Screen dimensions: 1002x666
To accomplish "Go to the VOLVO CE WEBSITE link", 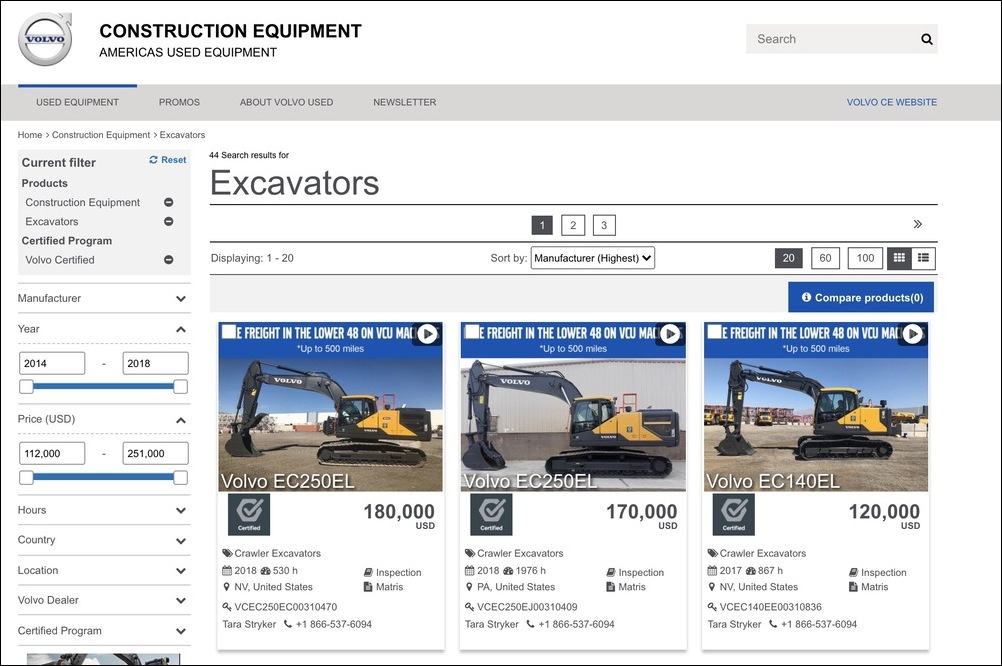I will click(x=891, y=101).
